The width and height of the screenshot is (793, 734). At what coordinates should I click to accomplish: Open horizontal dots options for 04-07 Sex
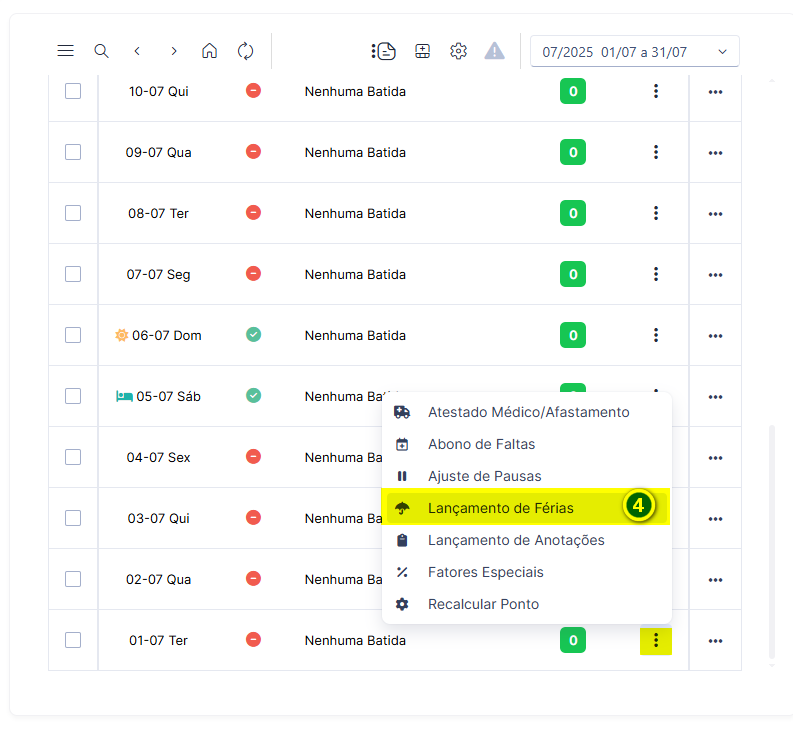click(715, 458)
